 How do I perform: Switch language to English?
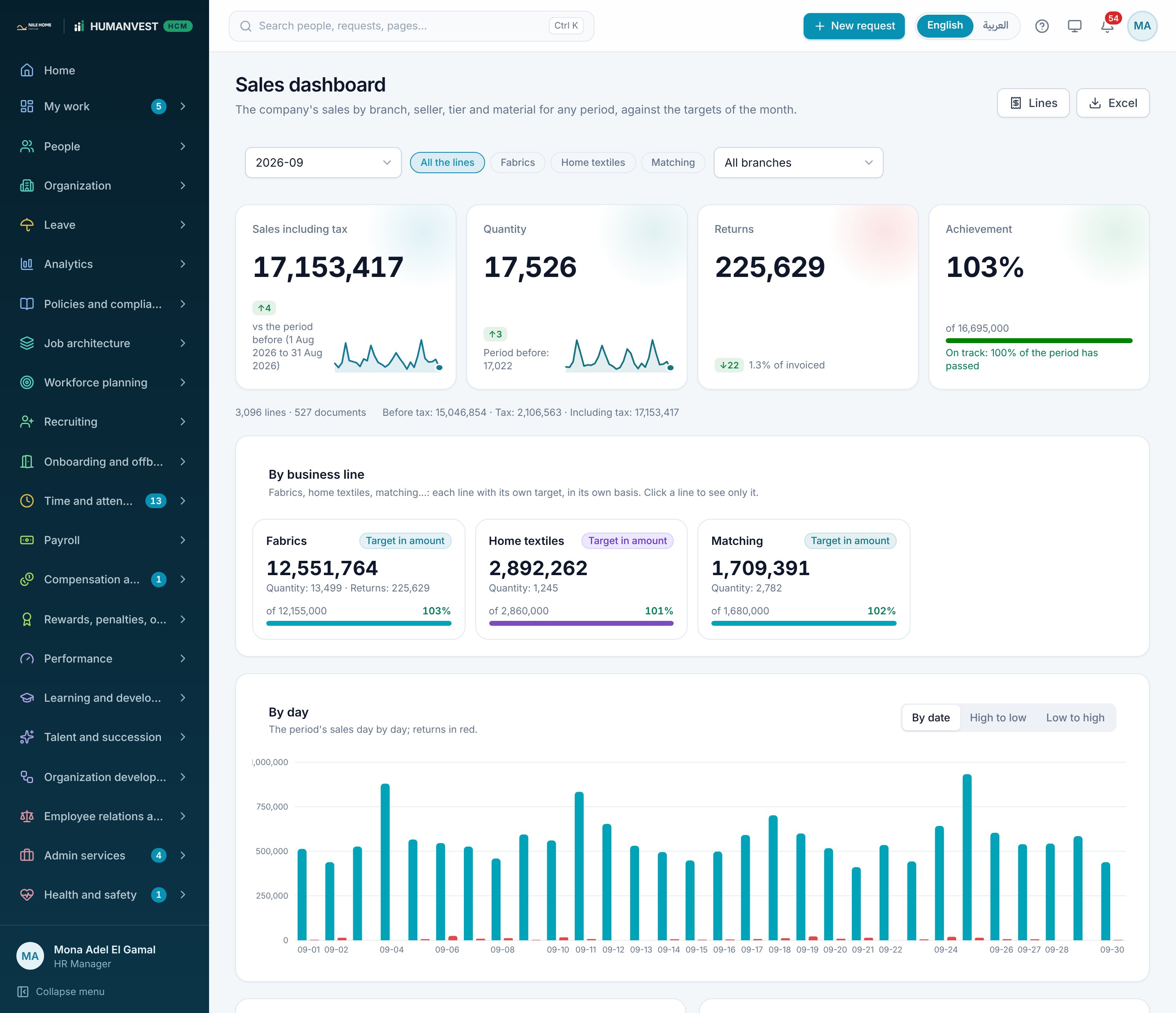(944, 26)
